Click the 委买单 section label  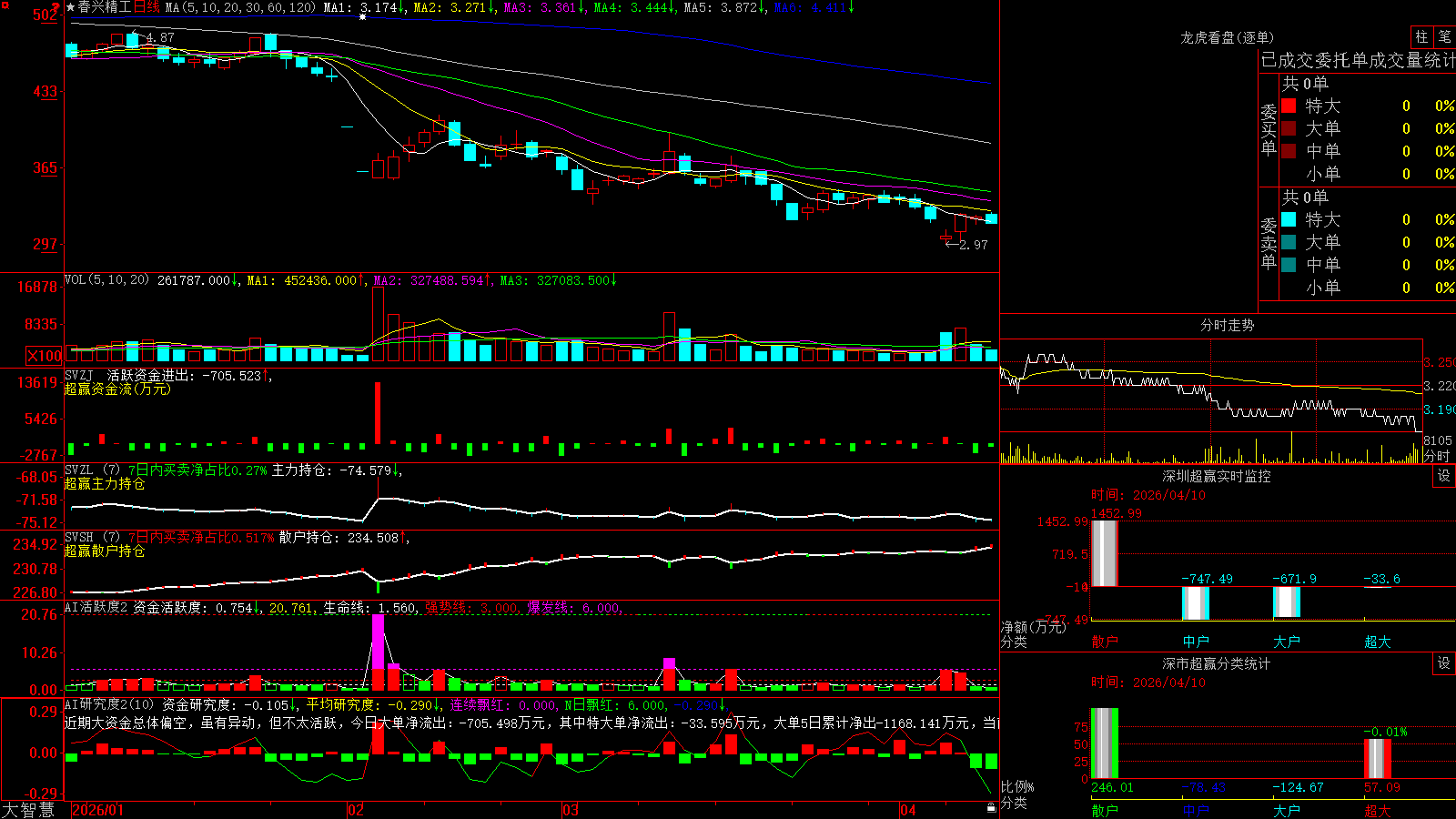click(x=1269, y=128)
